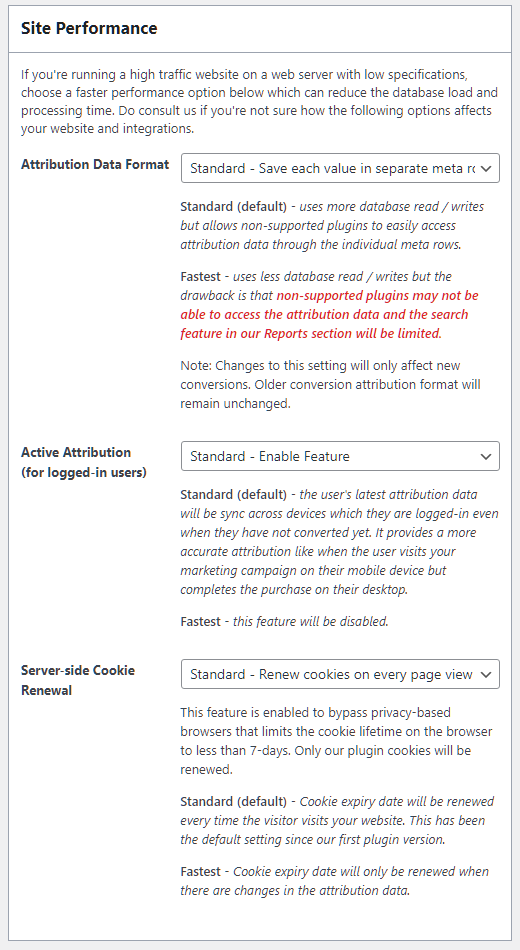Click description about attribution data sync across devices
Viewport: 520px width, 950px height.
[339, 542]
